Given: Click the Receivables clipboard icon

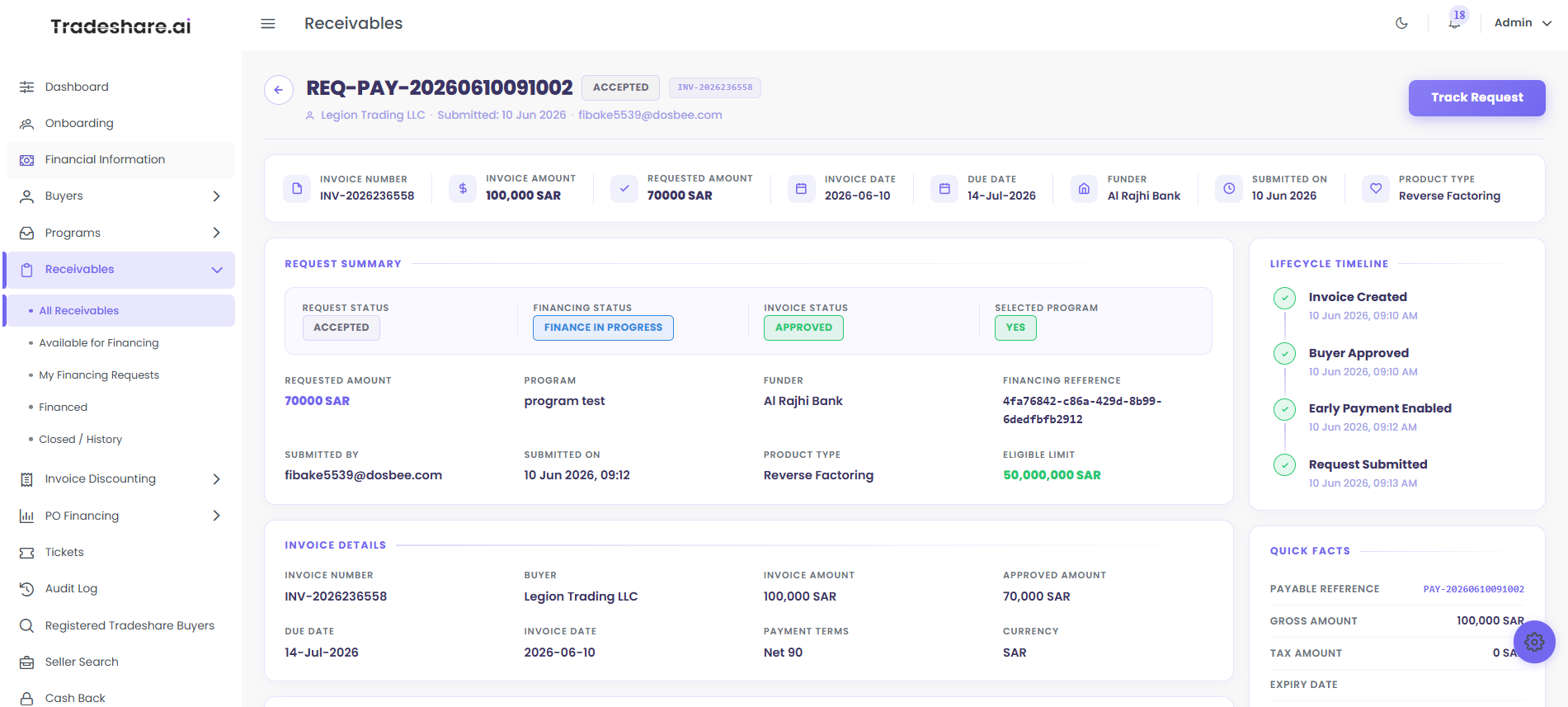Looking at the screenshot, I should pos(27,270).
